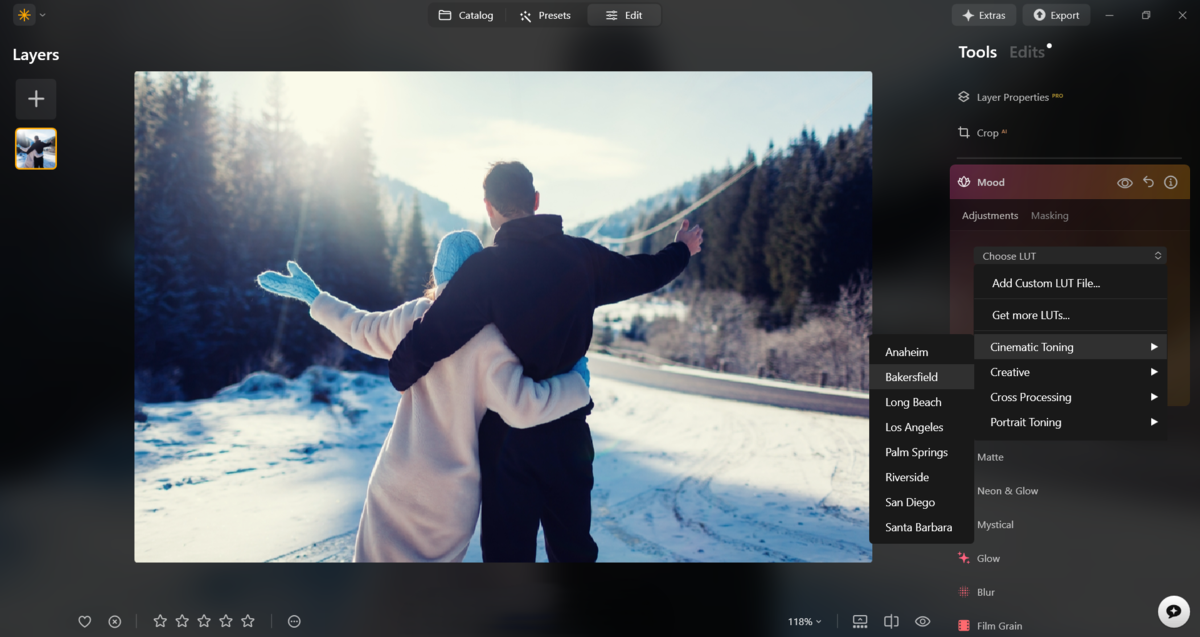The height and width of the screenshot is (637, 1200).
Task: Open the Choose LUT dropdown
Action: click(1069, 255)
